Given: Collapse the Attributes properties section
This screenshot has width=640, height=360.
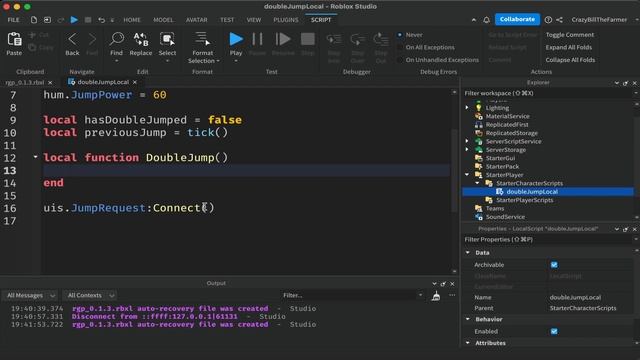Looking at the screenshot, I should coord(468,343).
